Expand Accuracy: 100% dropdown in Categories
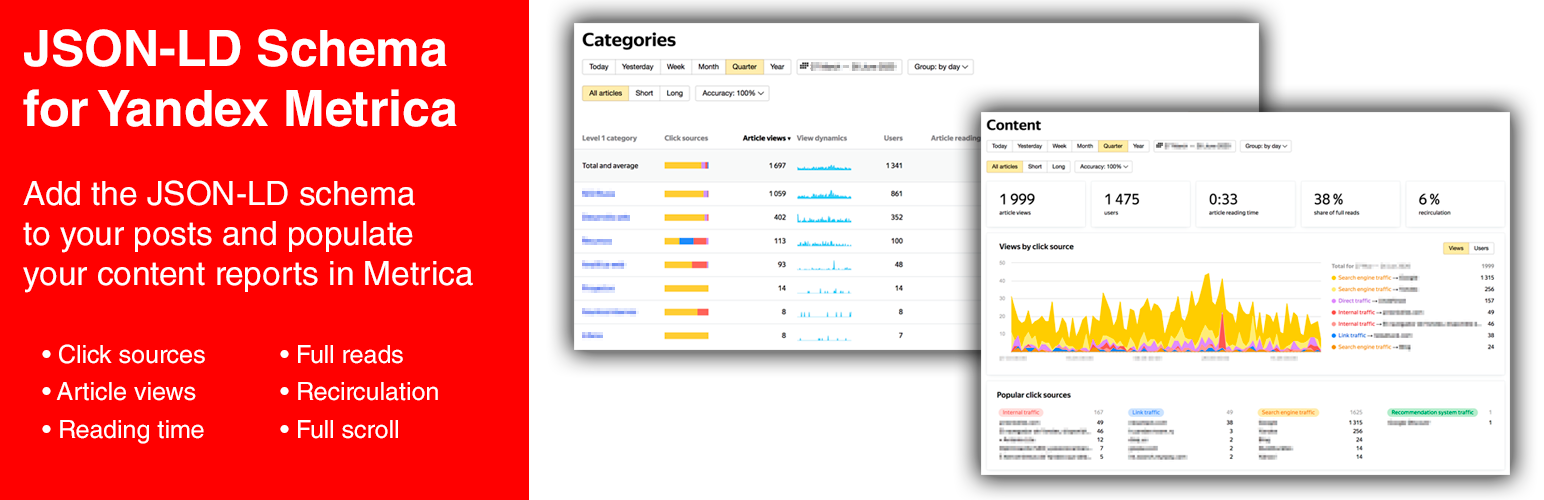This screenshot has width=1544, height=500. point(733,93)
